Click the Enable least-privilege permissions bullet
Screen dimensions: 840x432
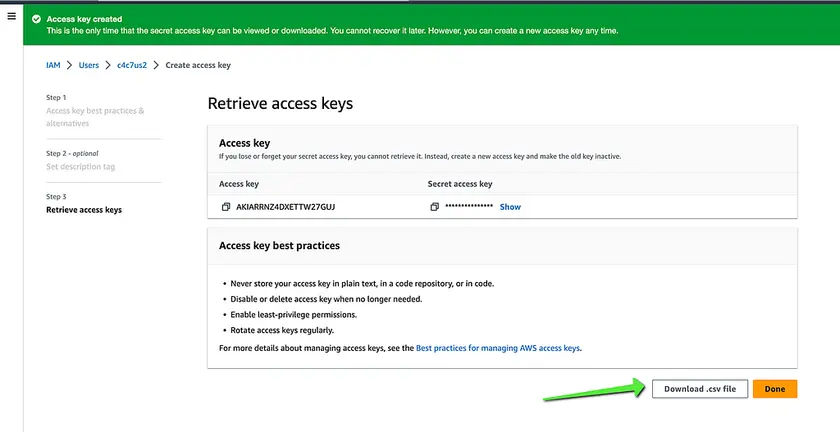coord(294,315)
